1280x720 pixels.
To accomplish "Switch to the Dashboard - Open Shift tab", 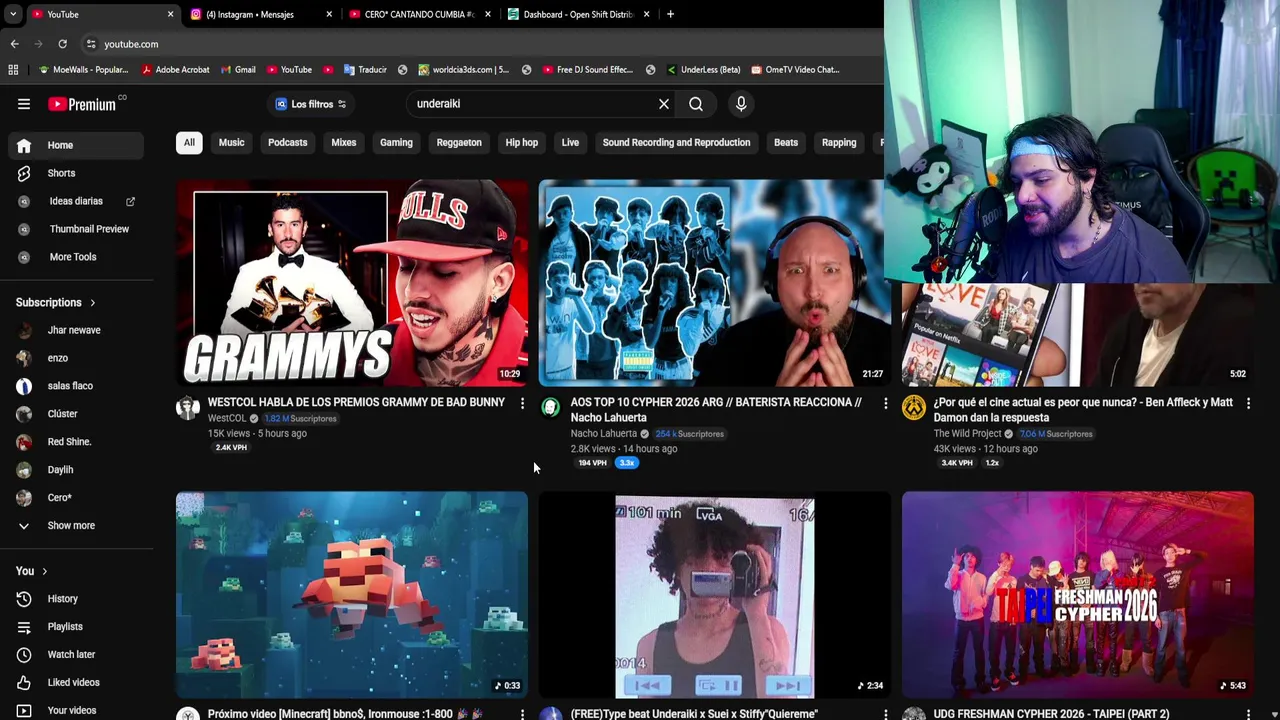I will tap(578, 14).
